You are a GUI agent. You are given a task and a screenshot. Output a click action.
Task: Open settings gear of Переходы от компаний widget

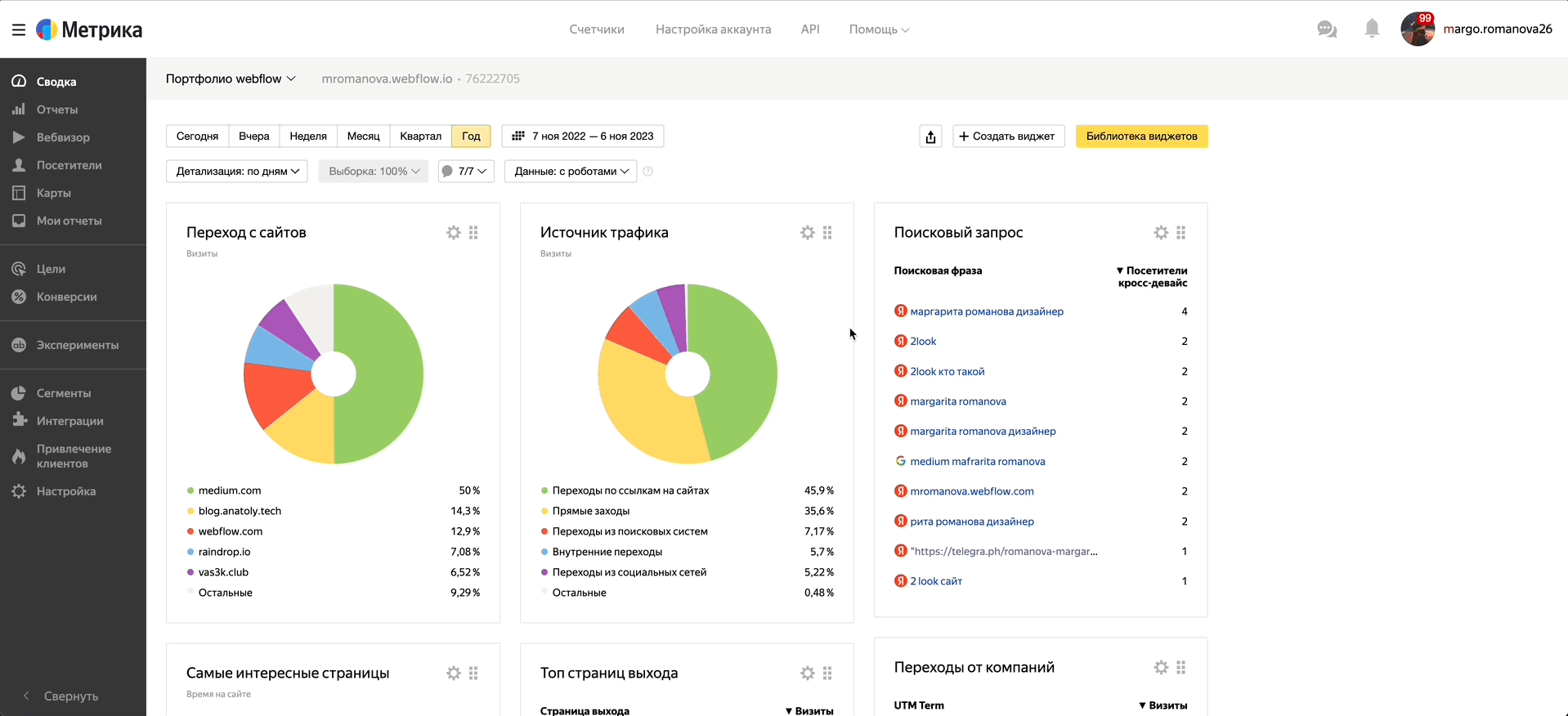[1161, 668]
